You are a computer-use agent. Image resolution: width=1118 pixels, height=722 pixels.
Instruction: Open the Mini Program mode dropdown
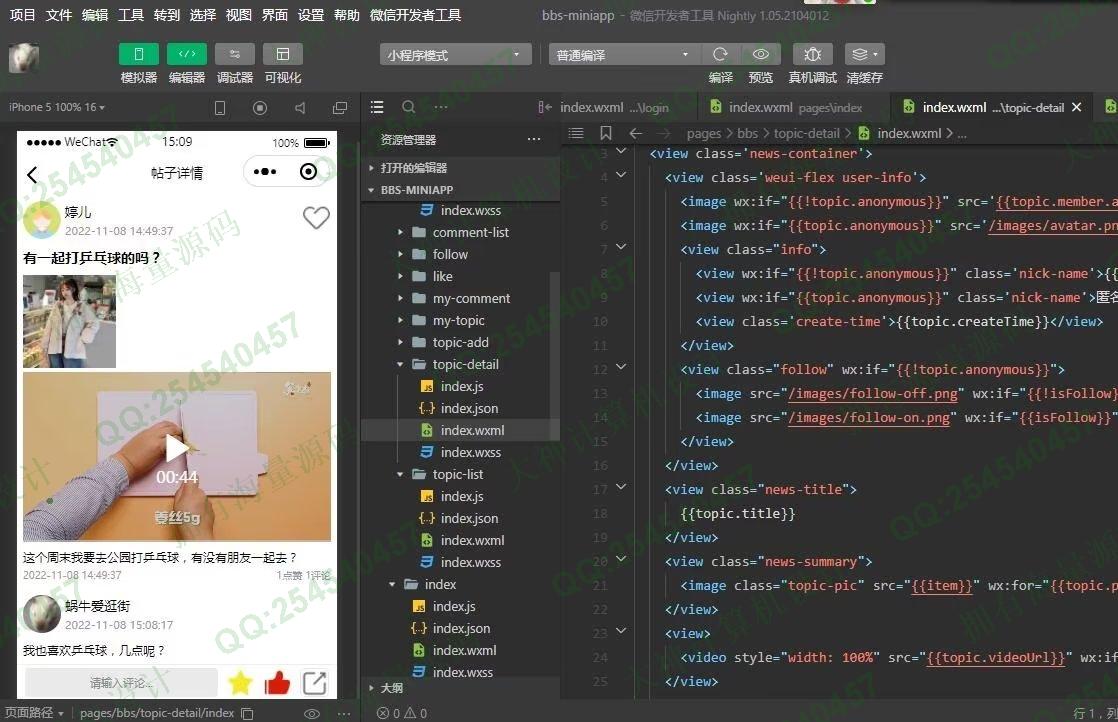click(455, 55)
